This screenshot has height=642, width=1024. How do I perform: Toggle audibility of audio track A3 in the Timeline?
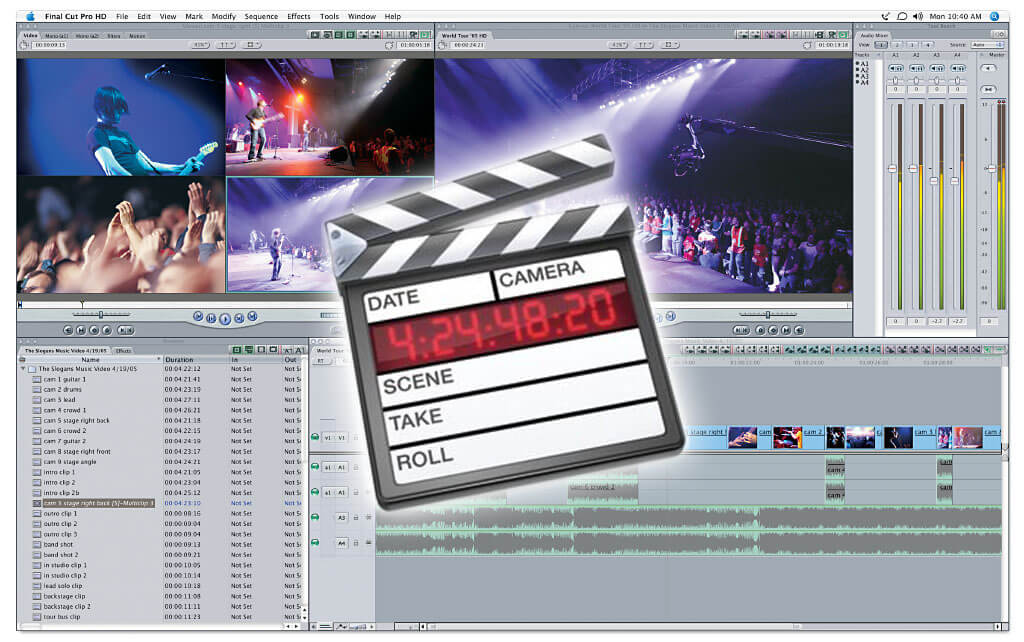[315, 517]
